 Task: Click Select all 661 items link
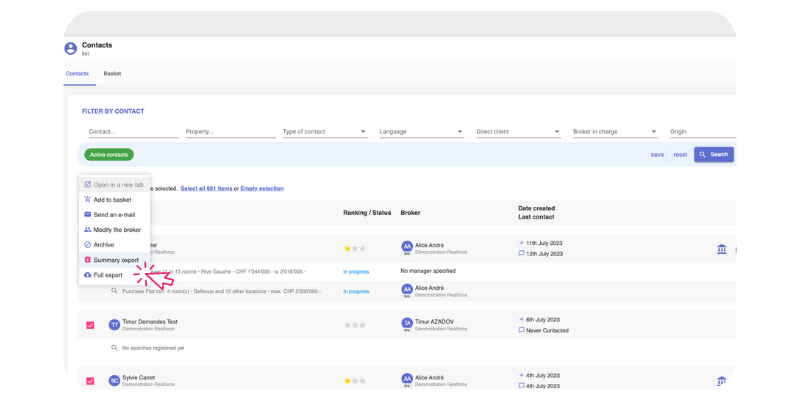[x=207, y=189]
